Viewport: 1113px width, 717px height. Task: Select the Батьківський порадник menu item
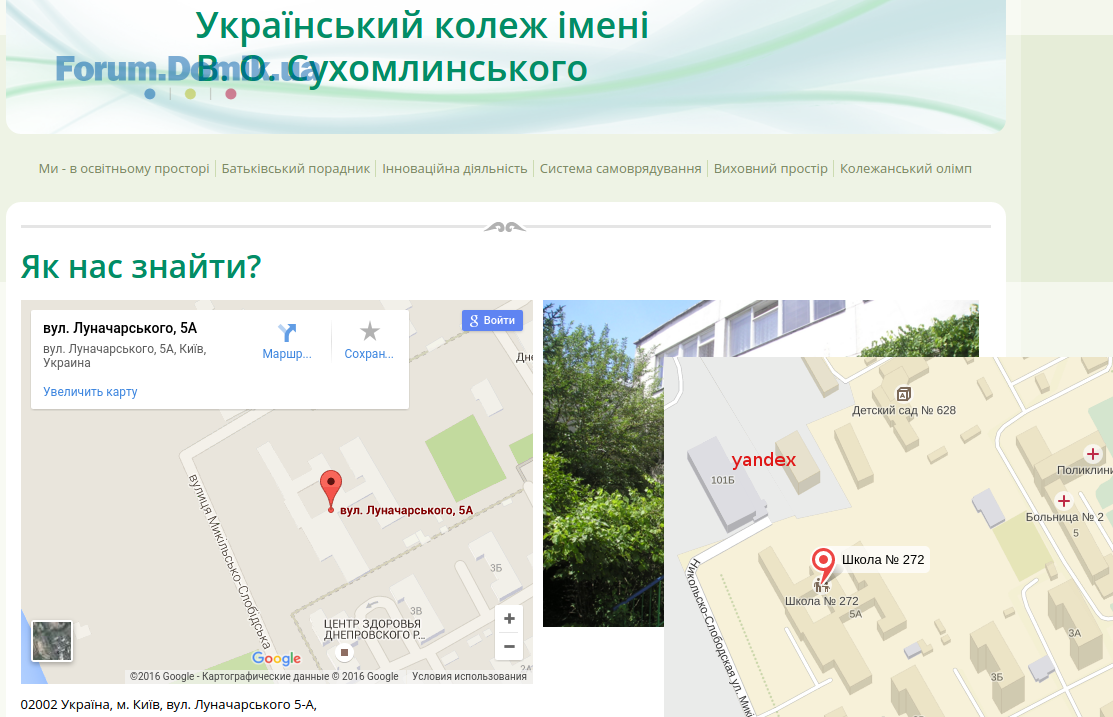tap(296, 169)
